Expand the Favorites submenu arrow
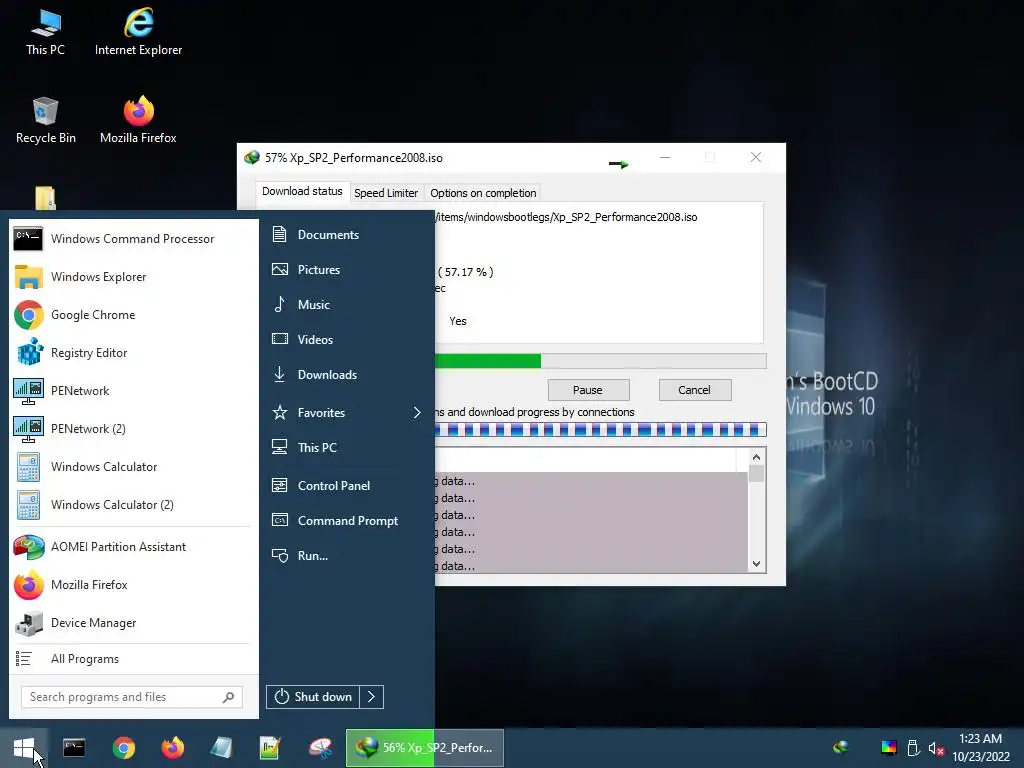 (x=417, y=412)
